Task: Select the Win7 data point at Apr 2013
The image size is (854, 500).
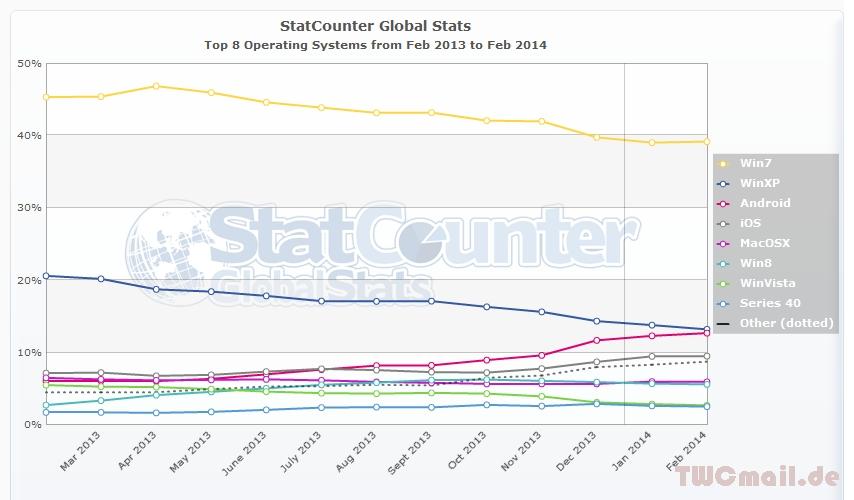Action: [x=156, y=86]
